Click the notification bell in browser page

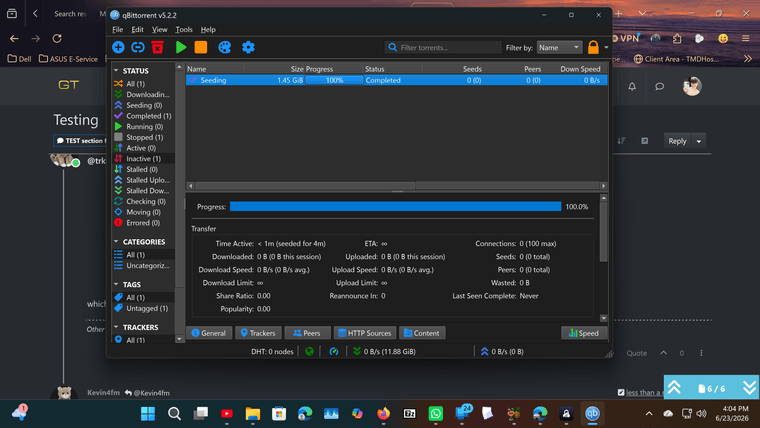pyautogui.click(x=632, y=86)
